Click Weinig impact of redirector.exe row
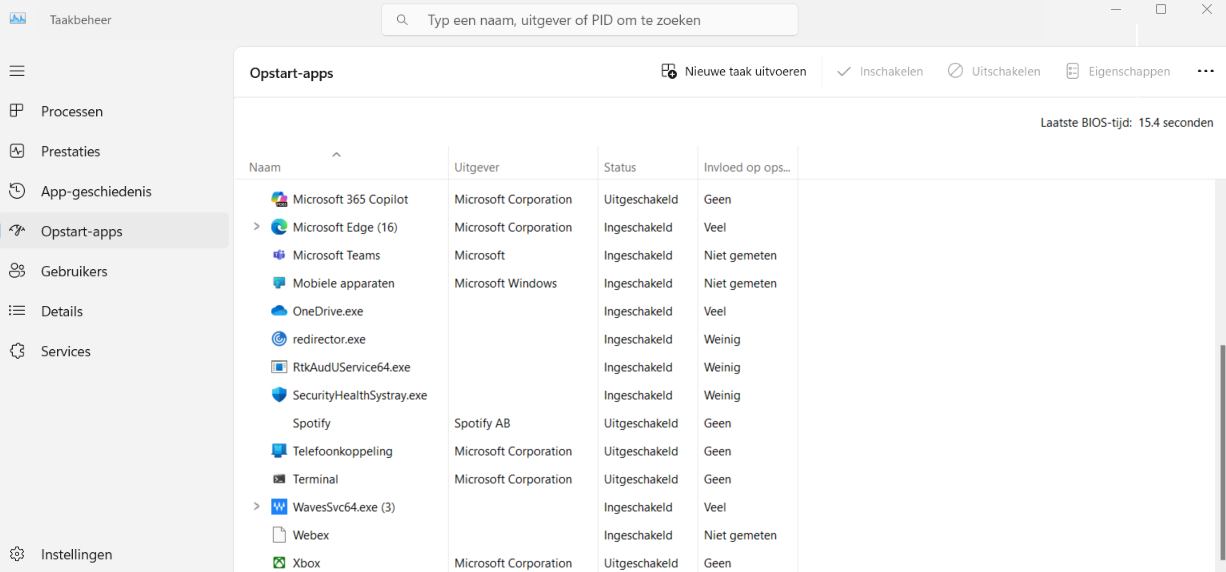1226x572 pixels. [722, 339]
